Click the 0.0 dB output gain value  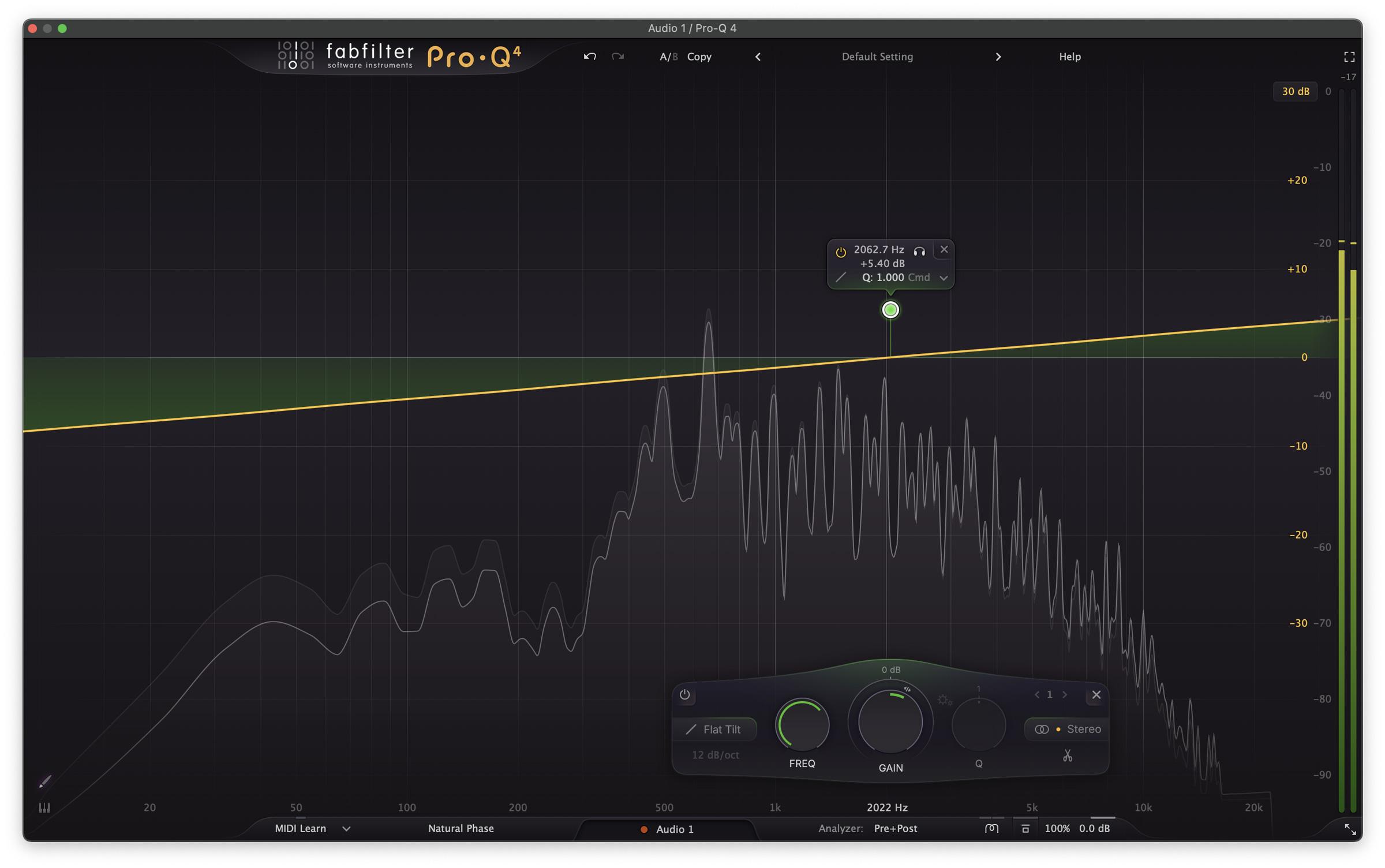coord(1094,828)
